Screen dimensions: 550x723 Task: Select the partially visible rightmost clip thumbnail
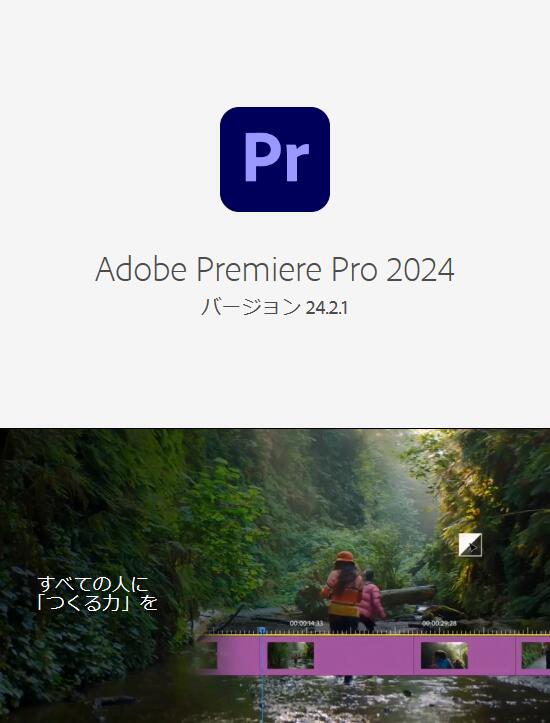(x=536, y=655)
